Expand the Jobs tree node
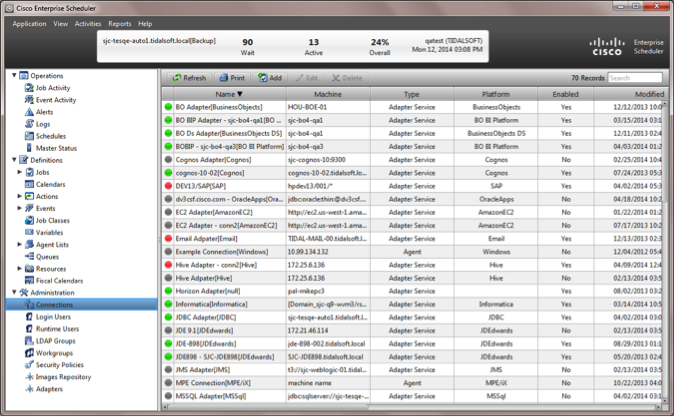The height and width of the screenshot is (417, 675). point(21,172)
